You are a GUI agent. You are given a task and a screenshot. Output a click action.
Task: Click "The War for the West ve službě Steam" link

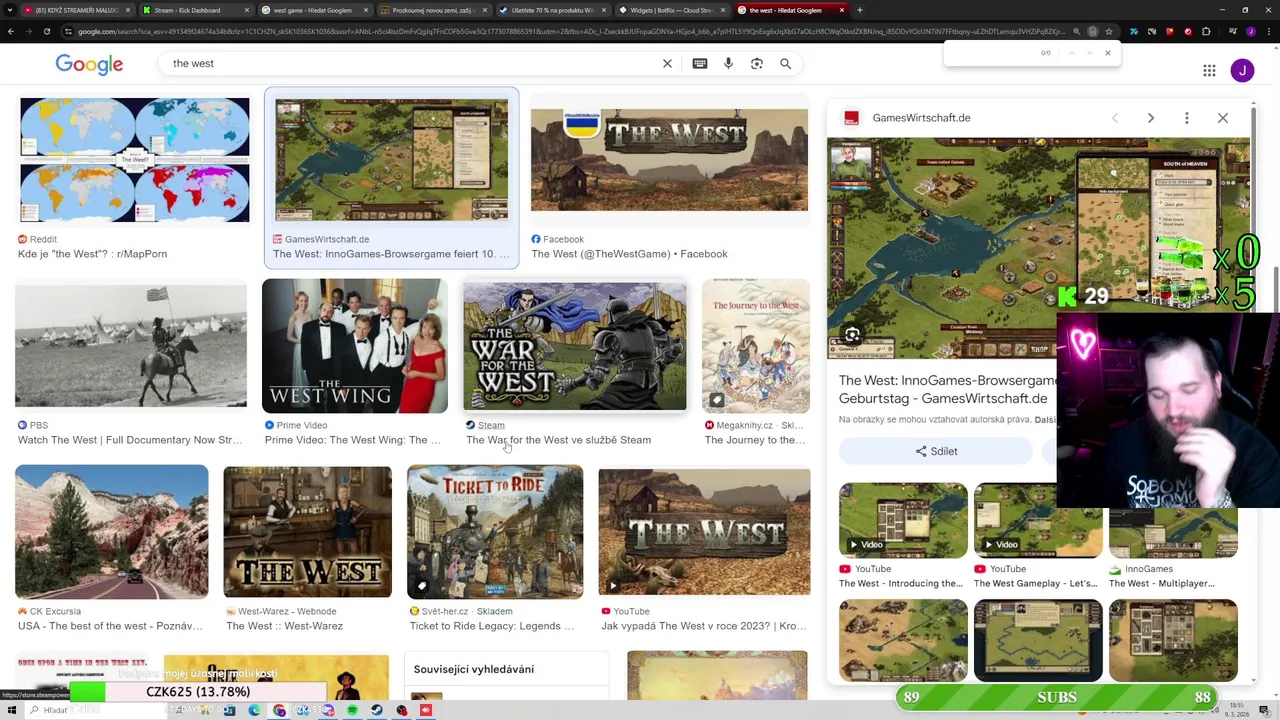[x=558, y=440]
